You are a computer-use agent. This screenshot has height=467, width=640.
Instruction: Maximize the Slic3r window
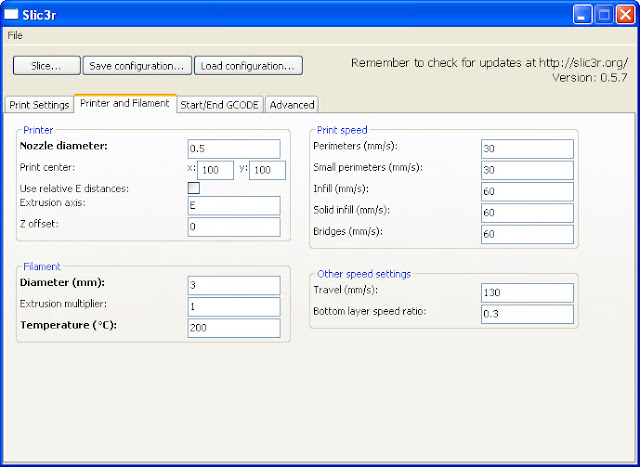click(604, 15)
